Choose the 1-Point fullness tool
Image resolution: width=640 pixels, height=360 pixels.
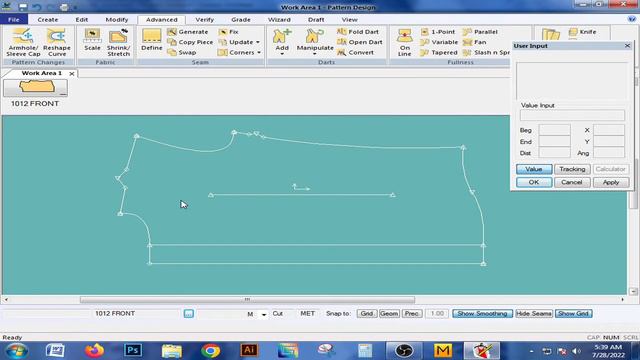438,32
